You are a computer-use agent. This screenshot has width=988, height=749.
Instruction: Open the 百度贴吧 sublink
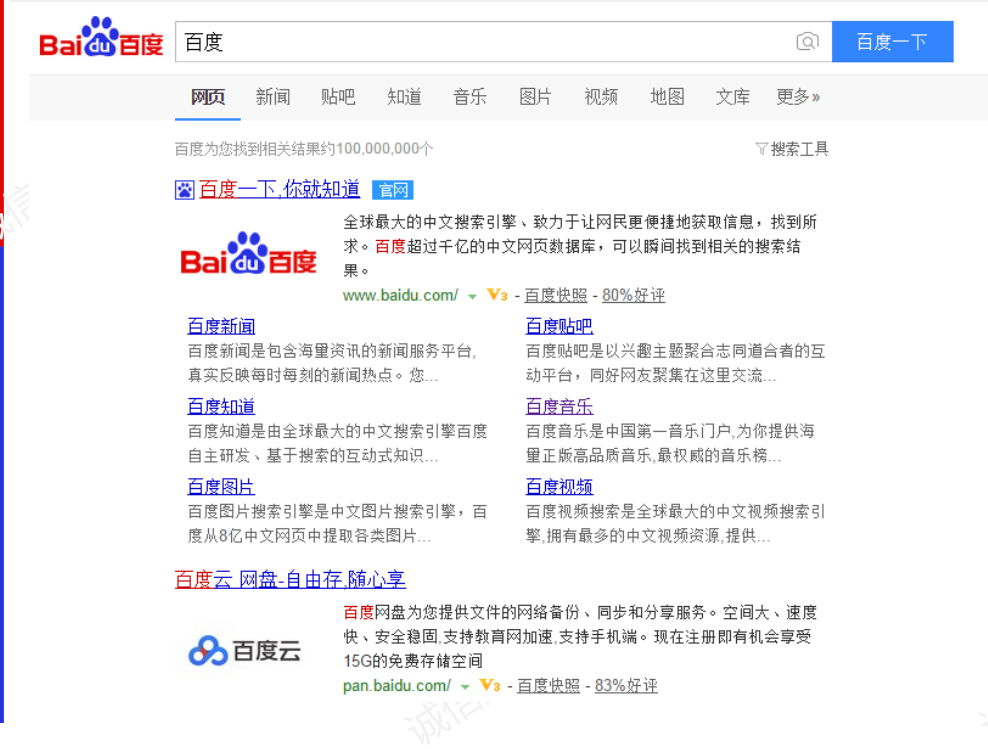(x=560, y=326)
